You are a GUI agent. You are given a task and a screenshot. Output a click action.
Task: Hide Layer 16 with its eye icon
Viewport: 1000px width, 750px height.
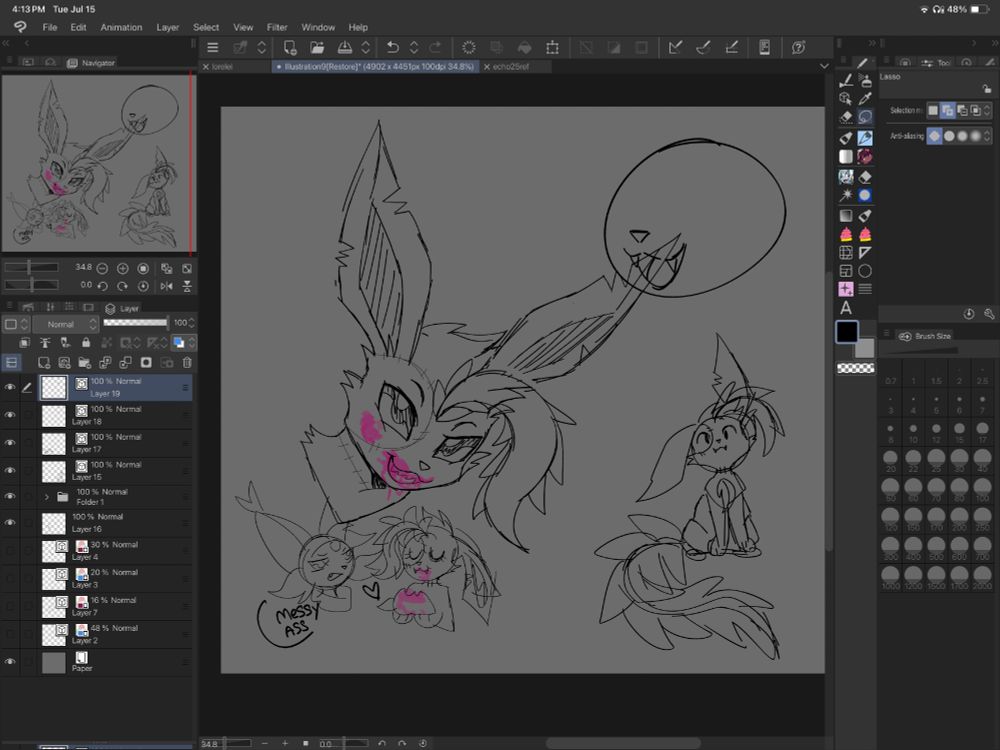tap(10, 523)
